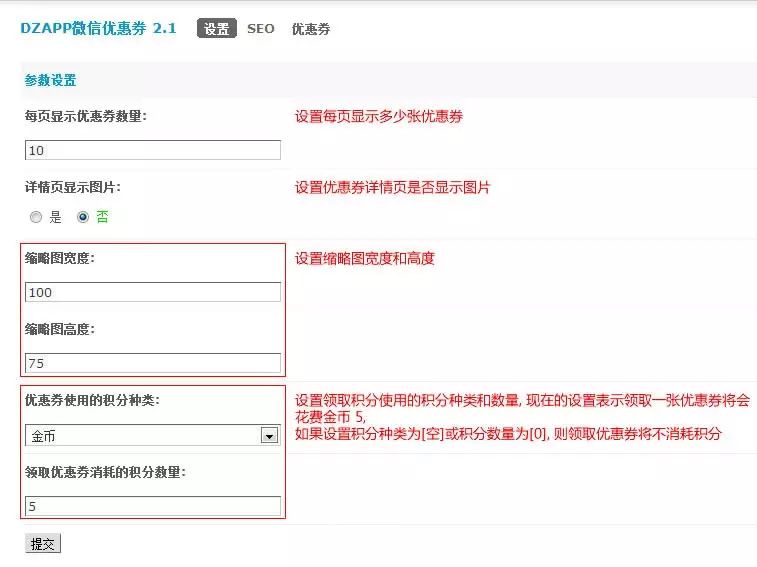Click the 优惠券使用的积分种类 label
This screenshot has height=567, width=757.
[x=92, y=400]
